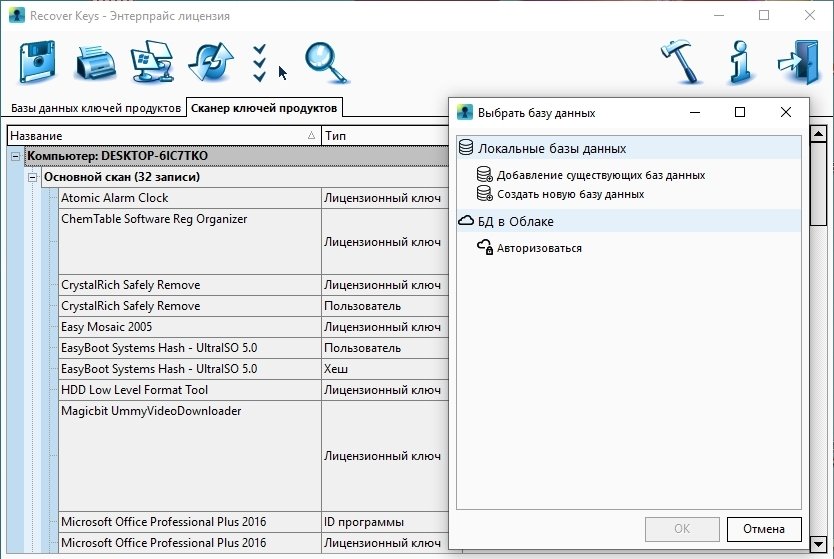This screenshot has width=834, height=559.
Task: Switch to Базы данных ключей продуктов tab
Action: [x=96, y=108]
